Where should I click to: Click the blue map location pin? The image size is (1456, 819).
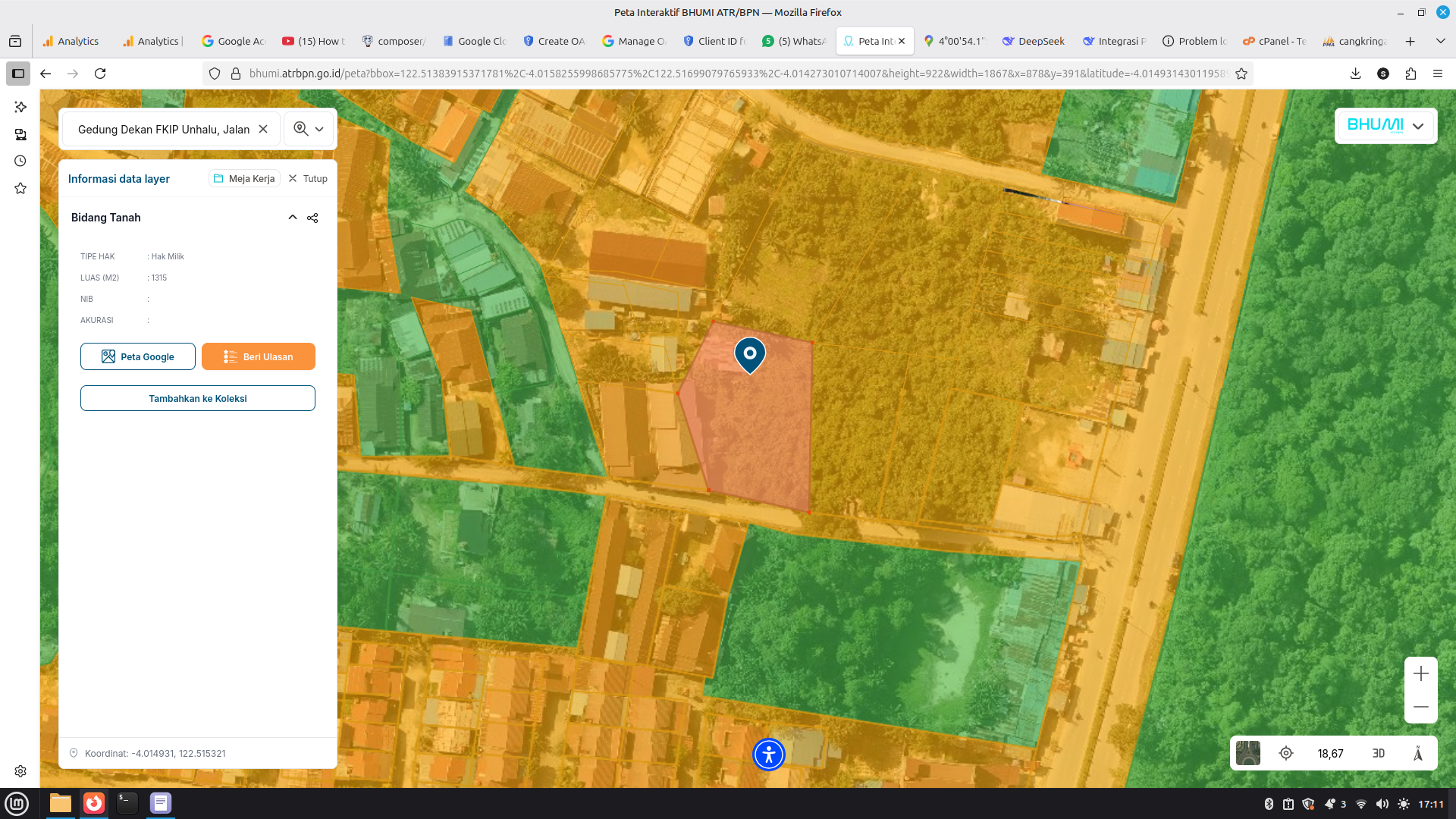[x=749, y=354]
